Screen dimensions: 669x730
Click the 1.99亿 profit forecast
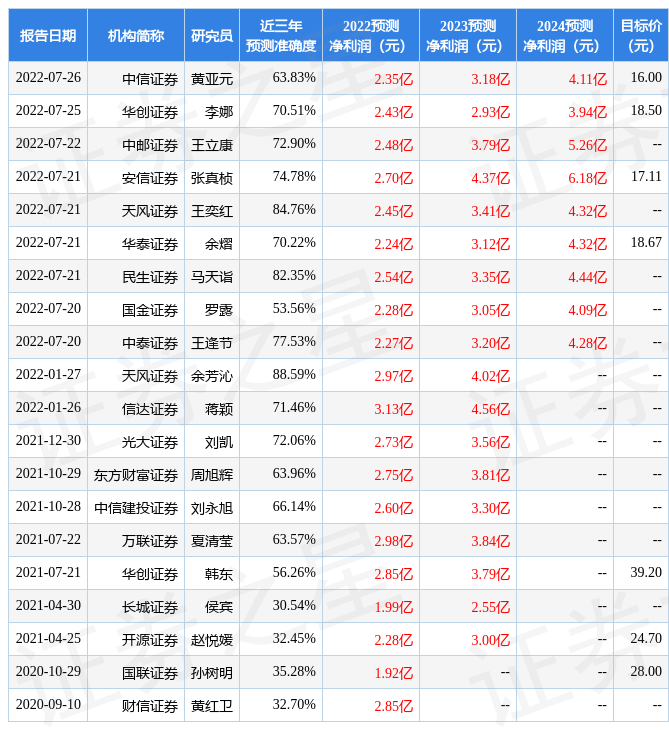point(393,608)
